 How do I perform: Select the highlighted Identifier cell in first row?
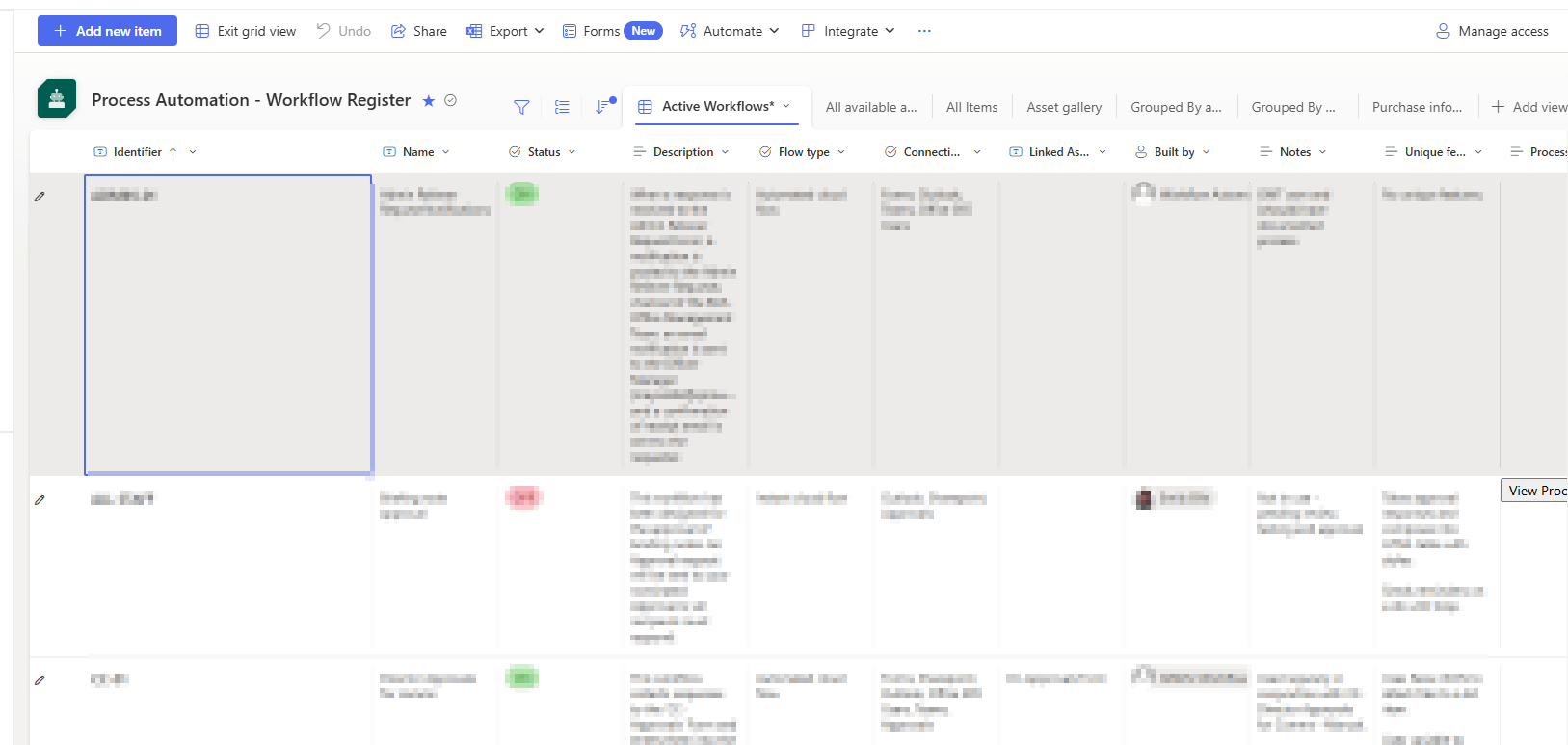228,325
